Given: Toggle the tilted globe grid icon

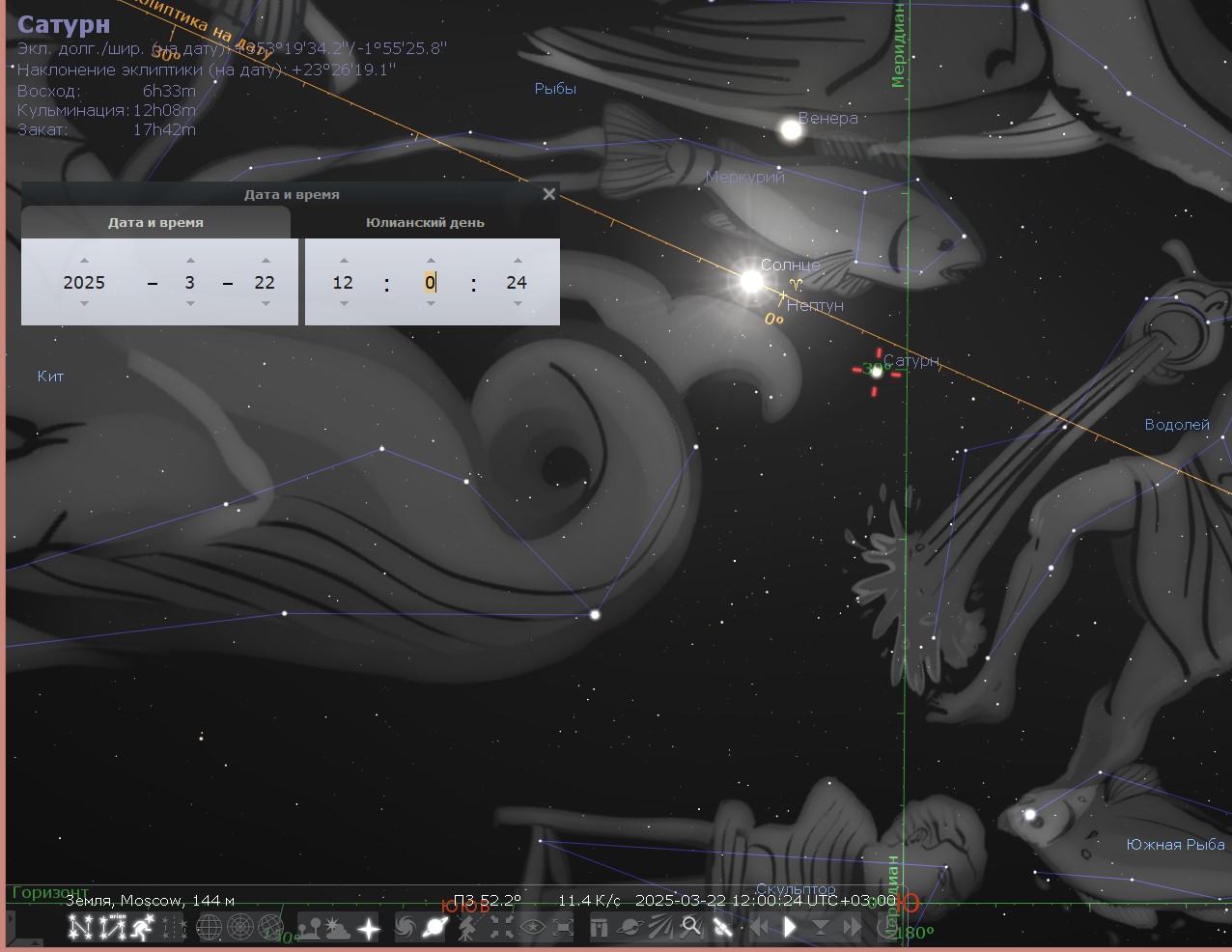Looking at the screenshot, I should (x=270, y=928).
